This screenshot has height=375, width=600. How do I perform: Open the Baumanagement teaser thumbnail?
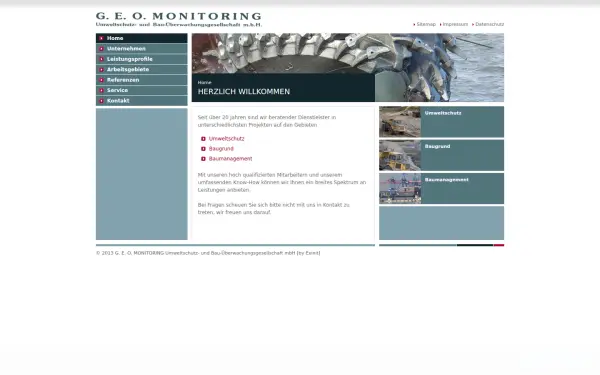point(400,188)
